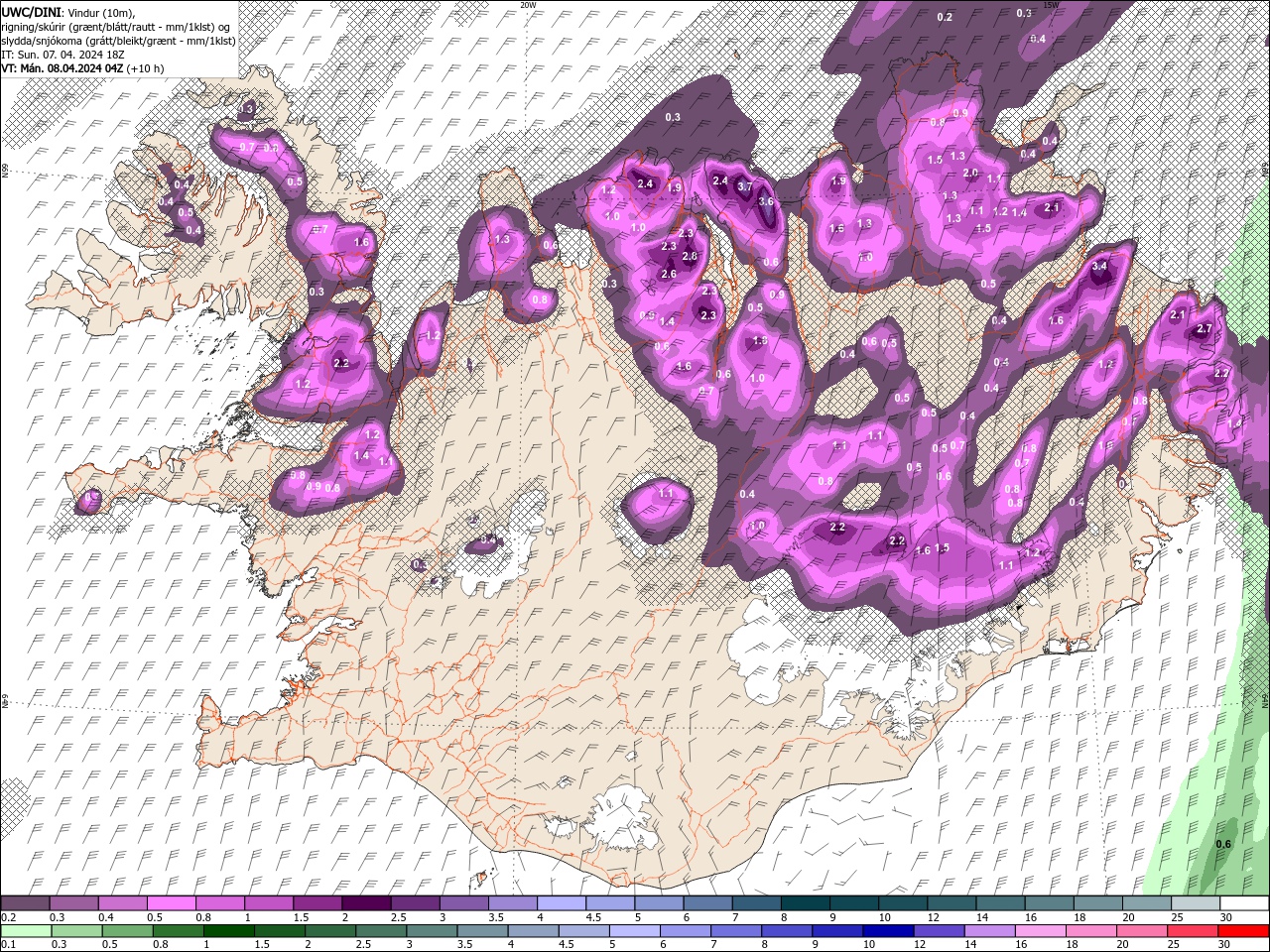This screenshot has width=1270, height=952.
Task: Click the grey-green 3–3.5 rain legend swatch
Action: pos(432,931)
